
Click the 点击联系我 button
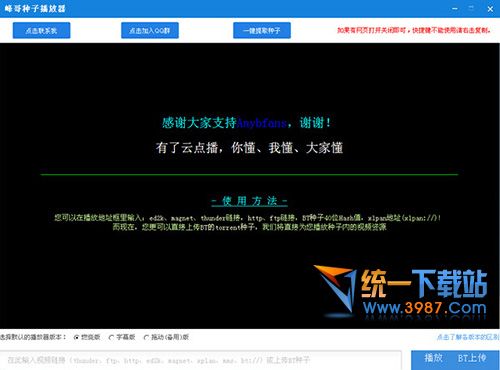point(41,30)
